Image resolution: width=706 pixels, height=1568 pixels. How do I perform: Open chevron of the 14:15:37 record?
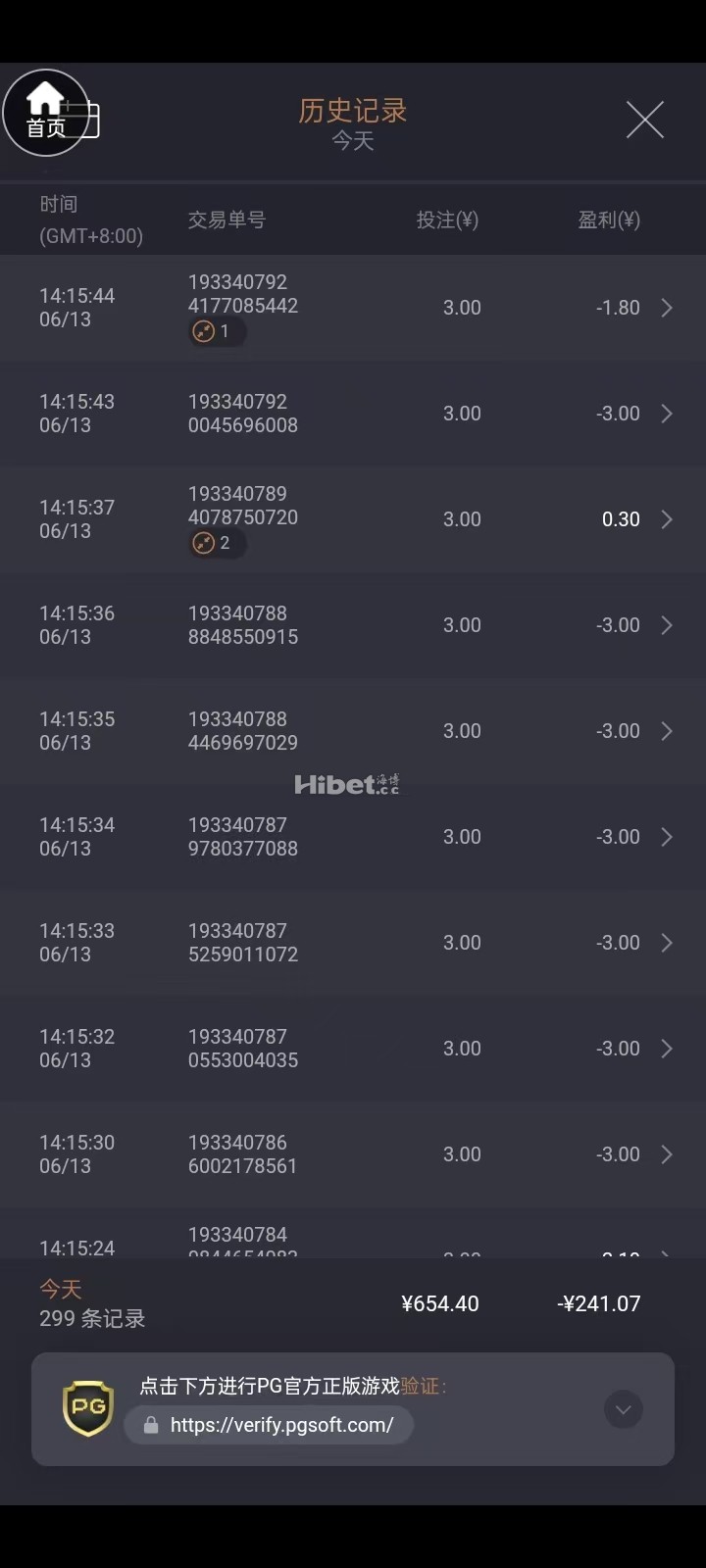click(x=667, y=519)
